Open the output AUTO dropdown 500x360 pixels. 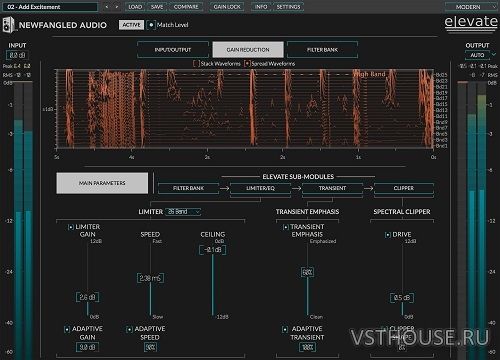[481, 55]
